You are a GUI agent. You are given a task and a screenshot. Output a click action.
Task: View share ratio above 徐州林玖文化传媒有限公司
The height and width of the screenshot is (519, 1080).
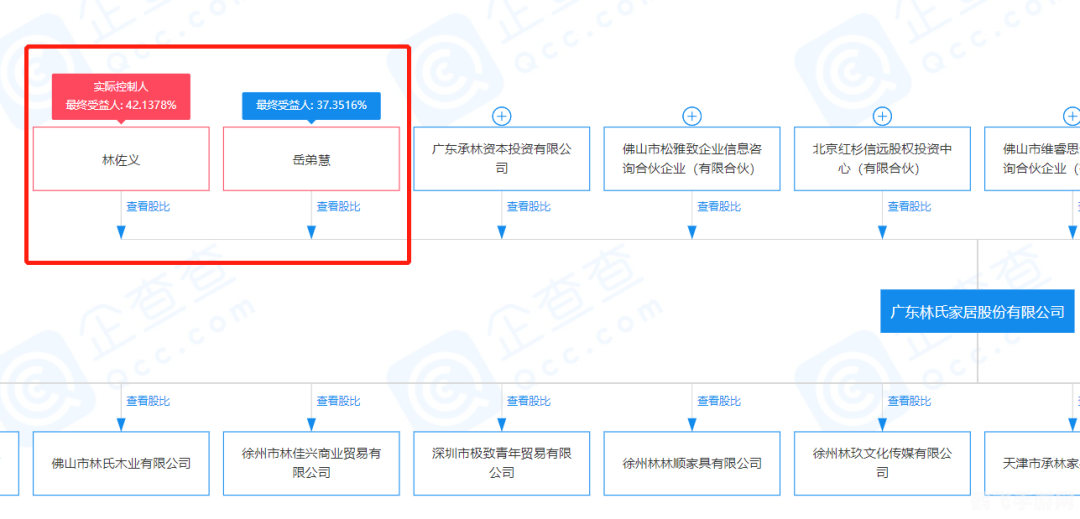pos(908,401)
